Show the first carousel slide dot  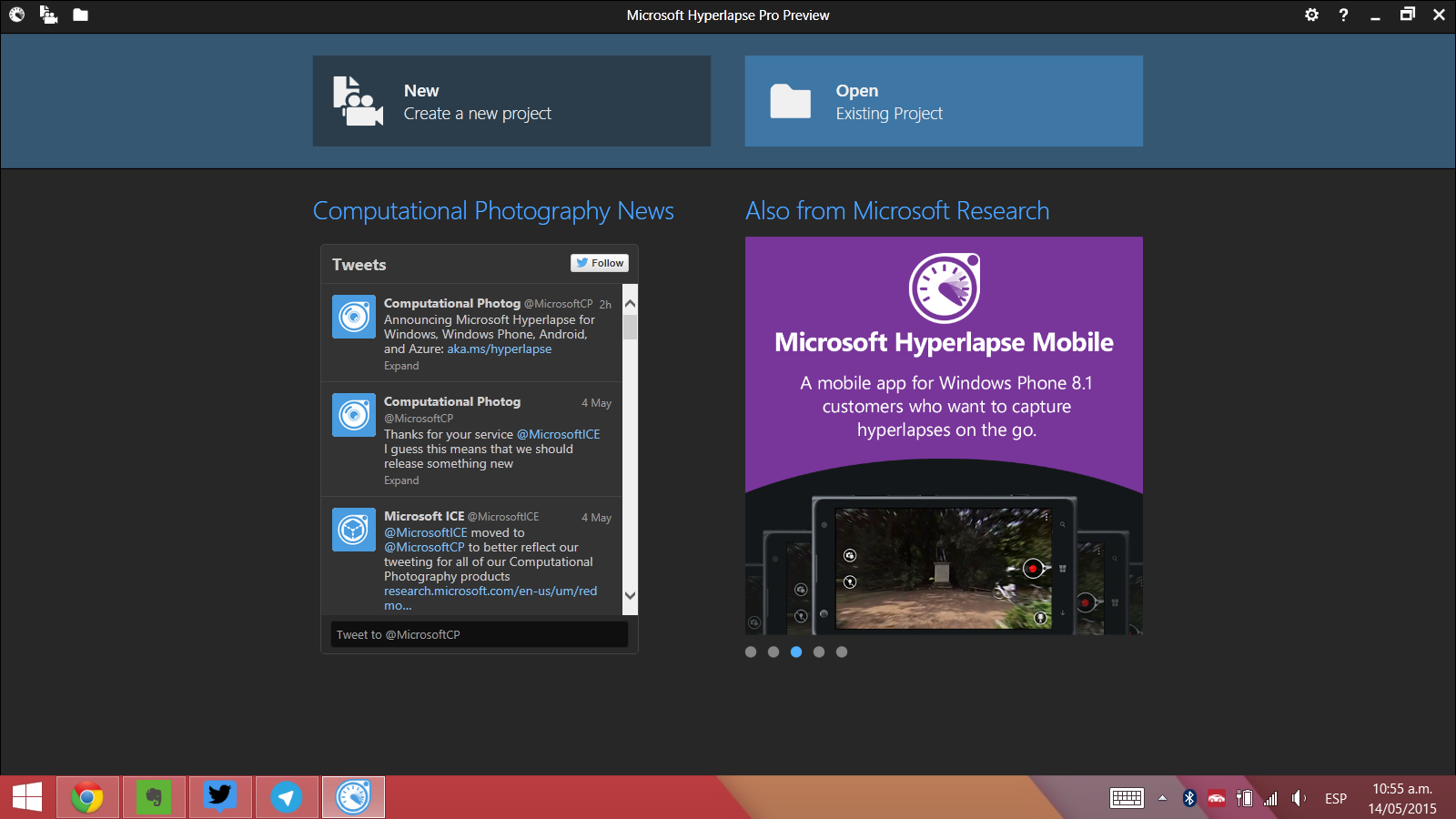point(751,652)
